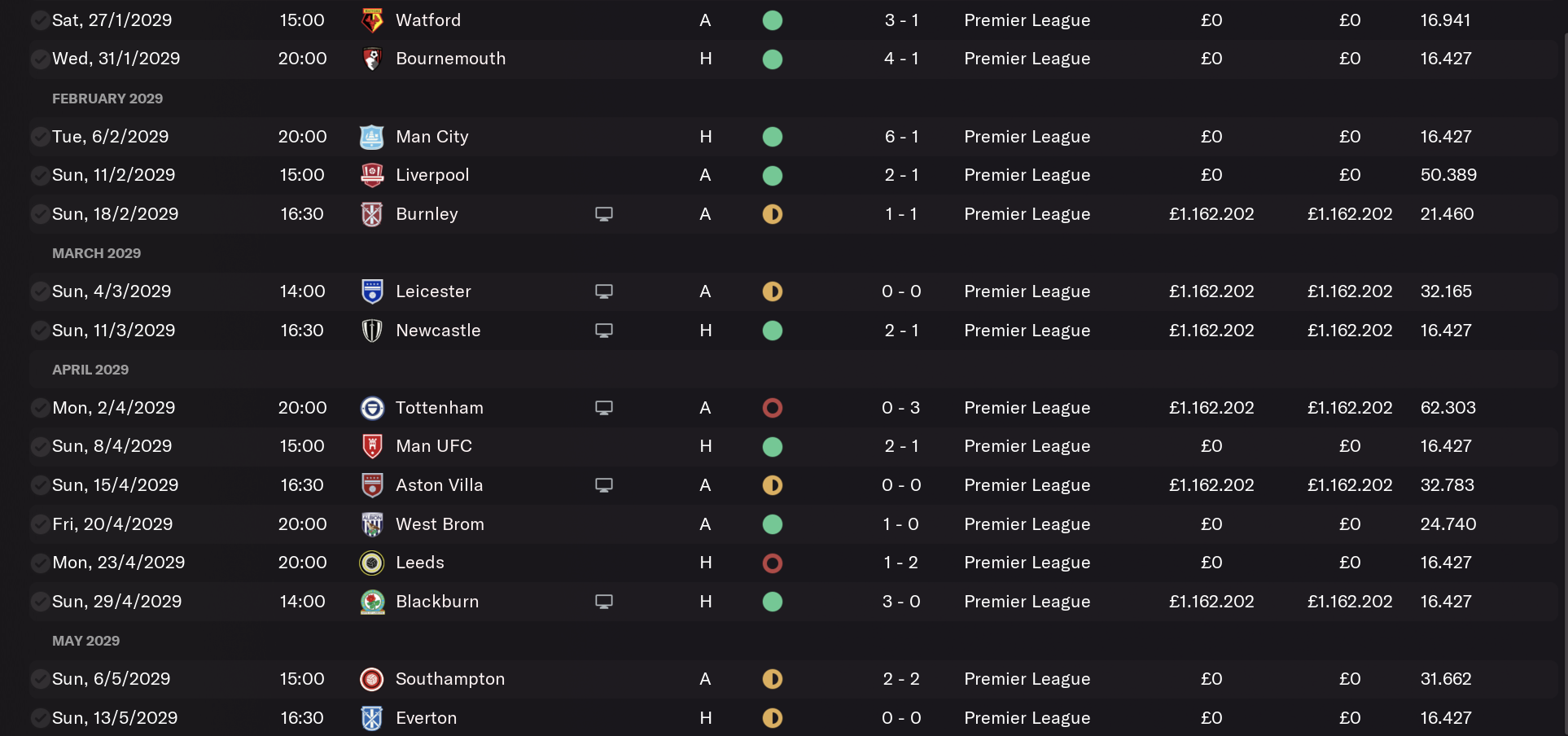Collapse the FEBRUARY 2029 section header
Viewport: 1568px width, 736px height.
click(x=107, y=99)
